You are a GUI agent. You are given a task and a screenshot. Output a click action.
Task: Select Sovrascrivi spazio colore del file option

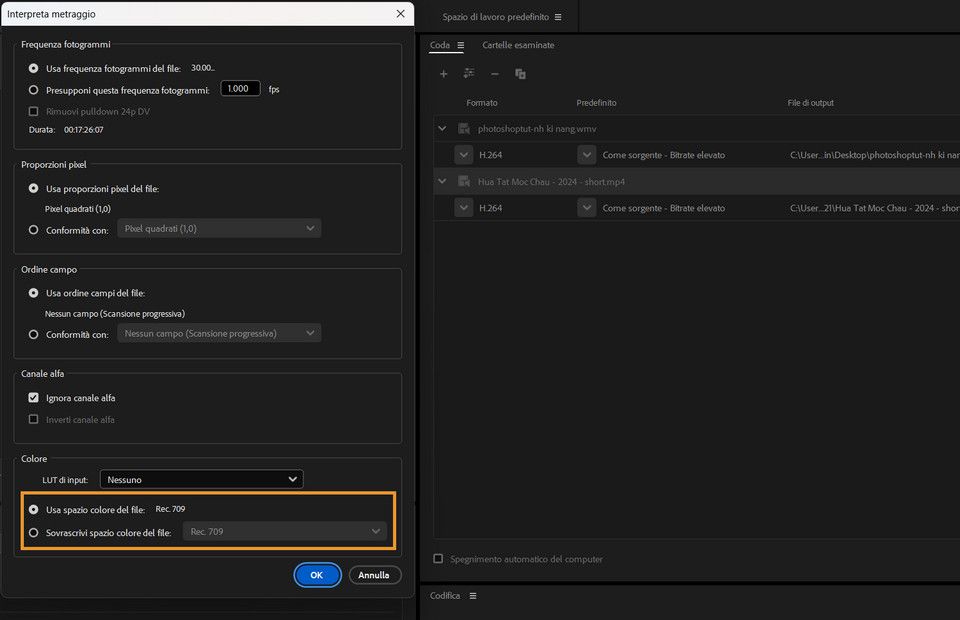(x=33, y=531)
